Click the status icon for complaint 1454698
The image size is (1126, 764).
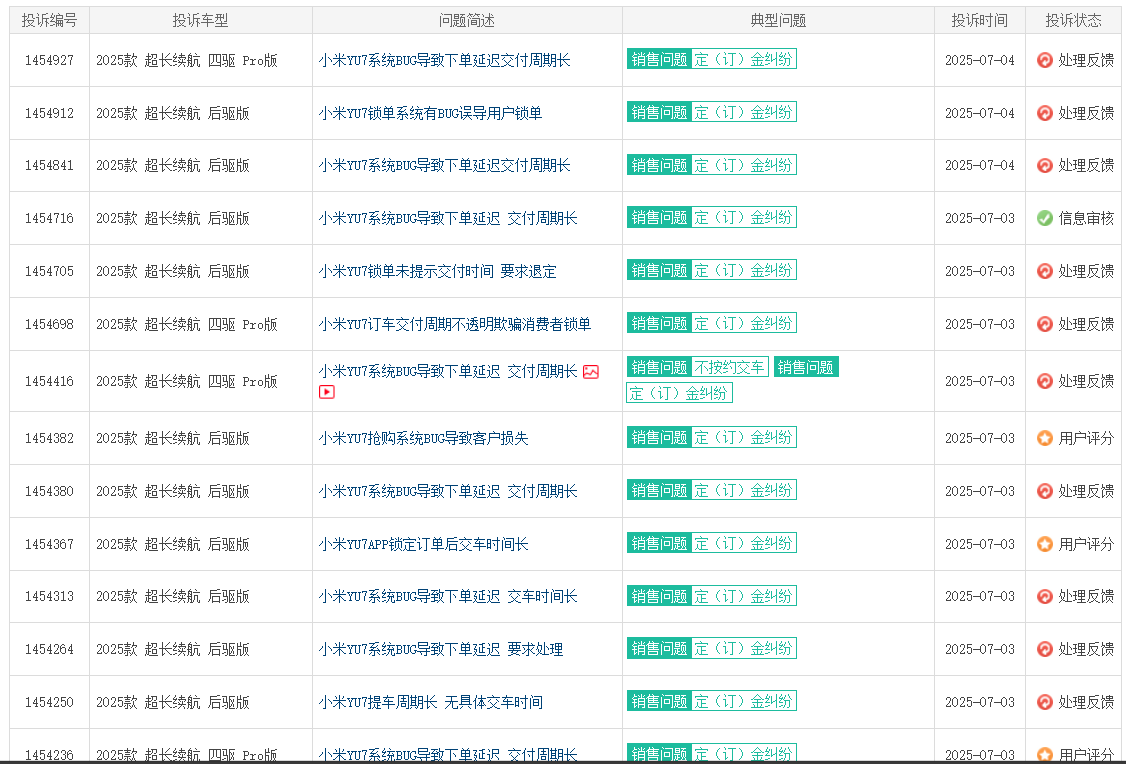point(1045,324)
